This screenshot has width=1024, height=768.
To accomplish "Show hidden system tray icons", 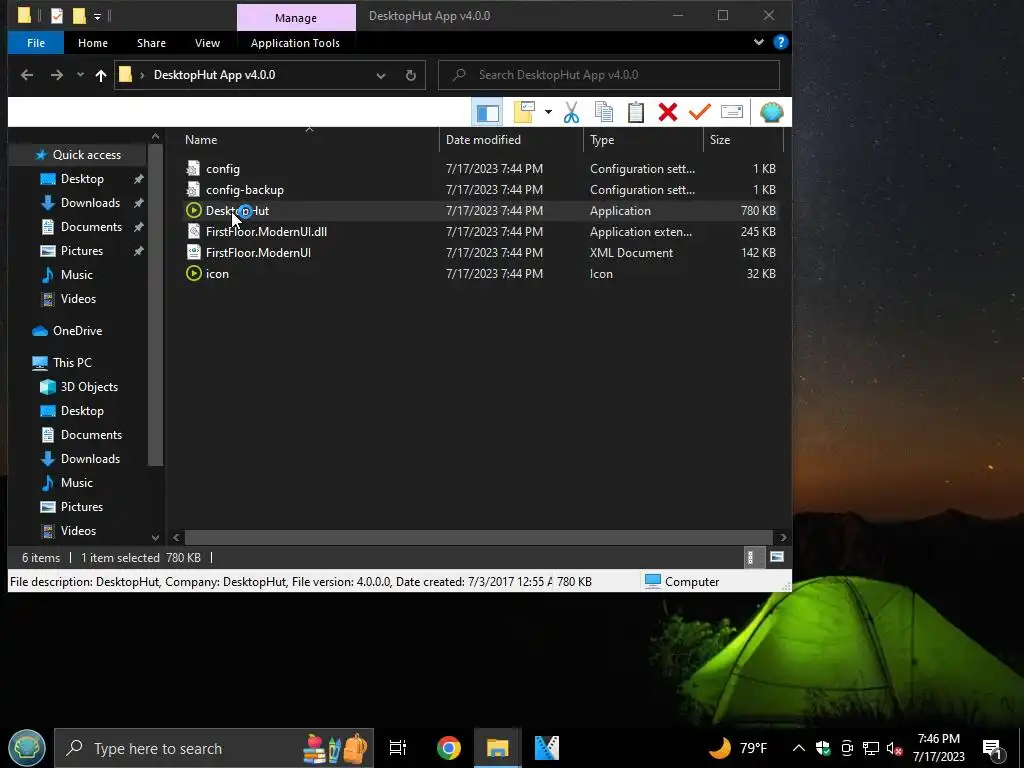I will click(799, 748).
